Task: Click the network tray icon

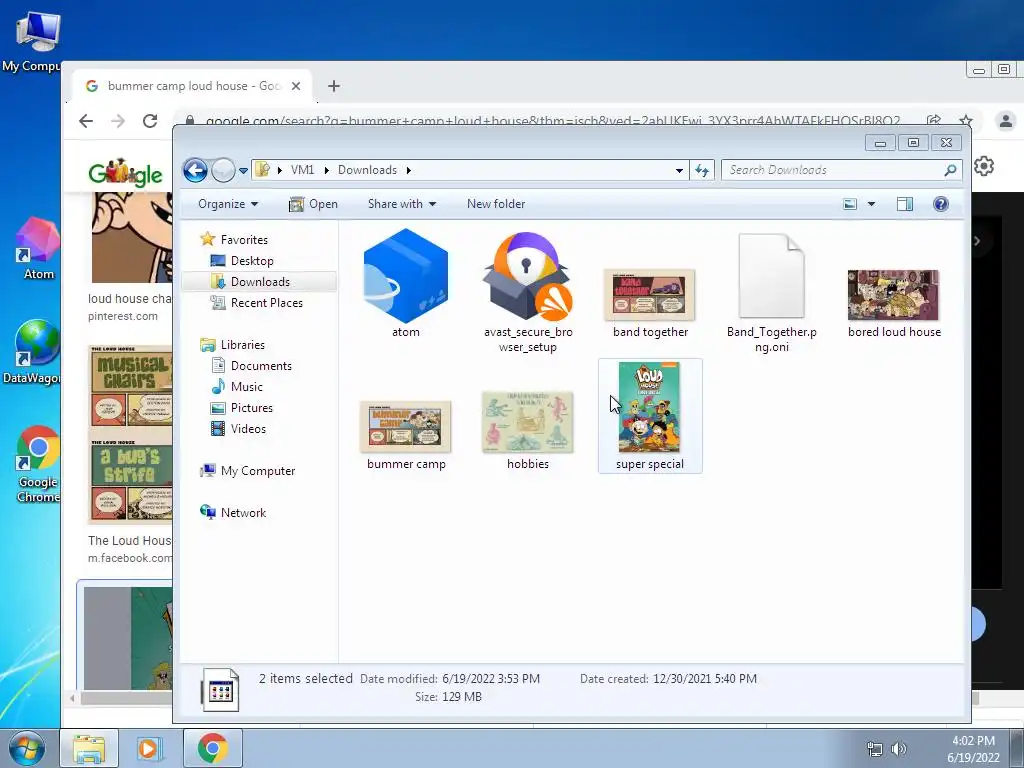Action: click(874, 749)
